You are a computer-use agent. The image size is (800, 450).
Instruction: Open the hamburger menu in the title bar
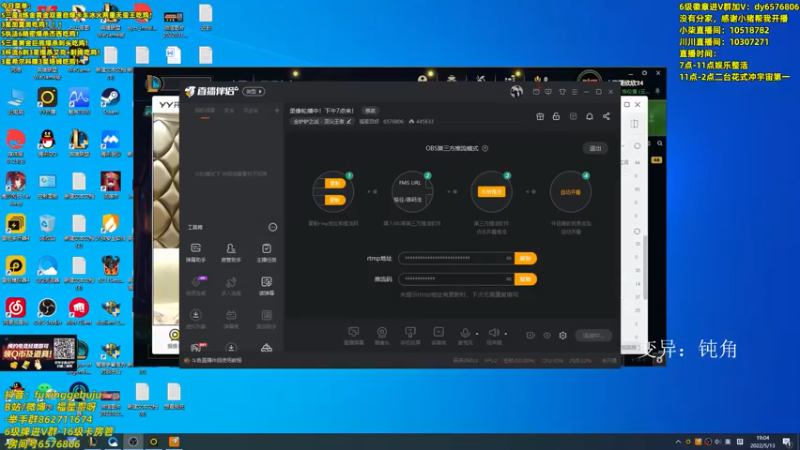pyautogui.click(x=574, y=92)
